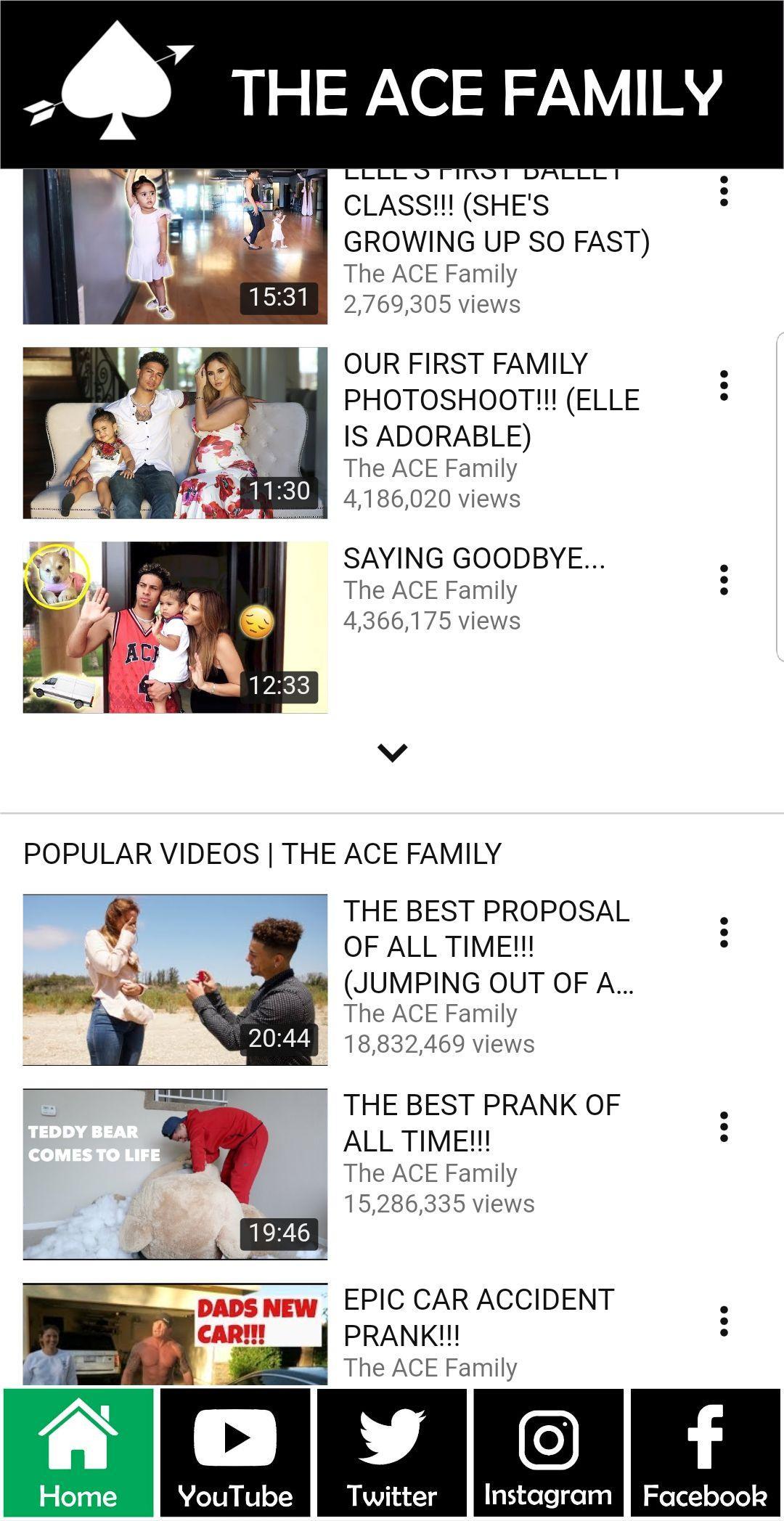
Task: Open options for epic car accident prank
Action: (x=724, y=1321)
